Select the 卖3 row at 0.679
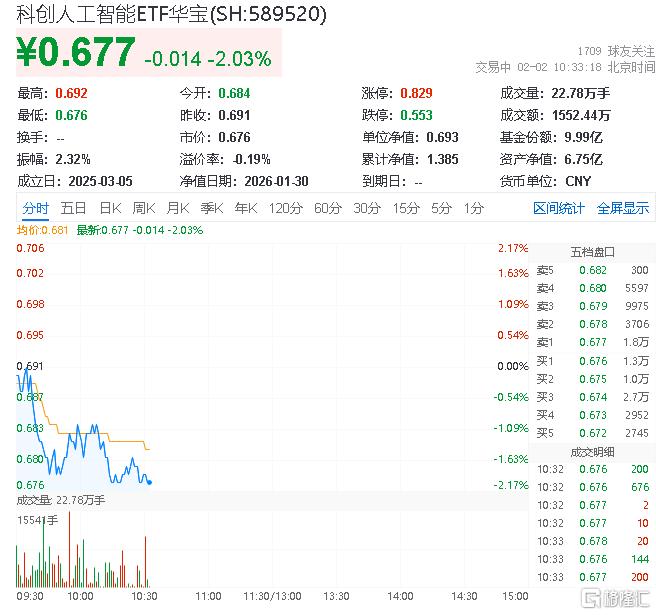 click(x=592, y=306)
